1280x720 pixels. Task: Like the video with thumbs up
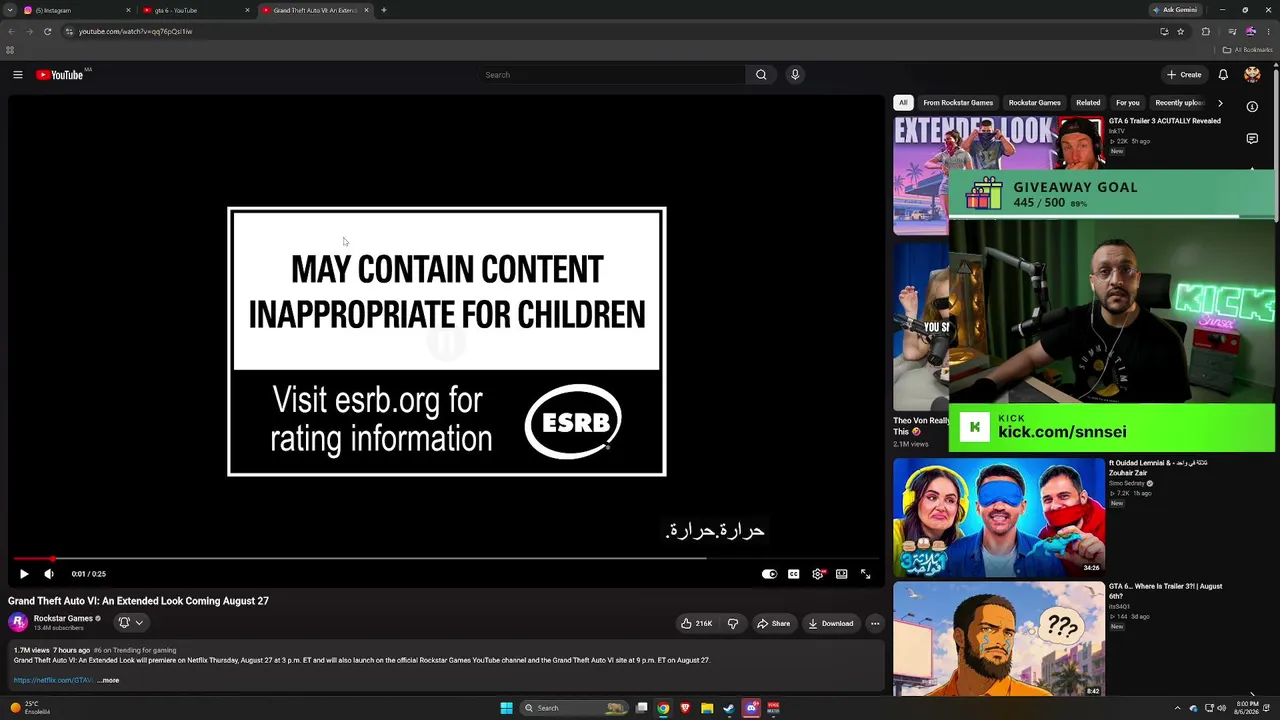pos(696,624)
